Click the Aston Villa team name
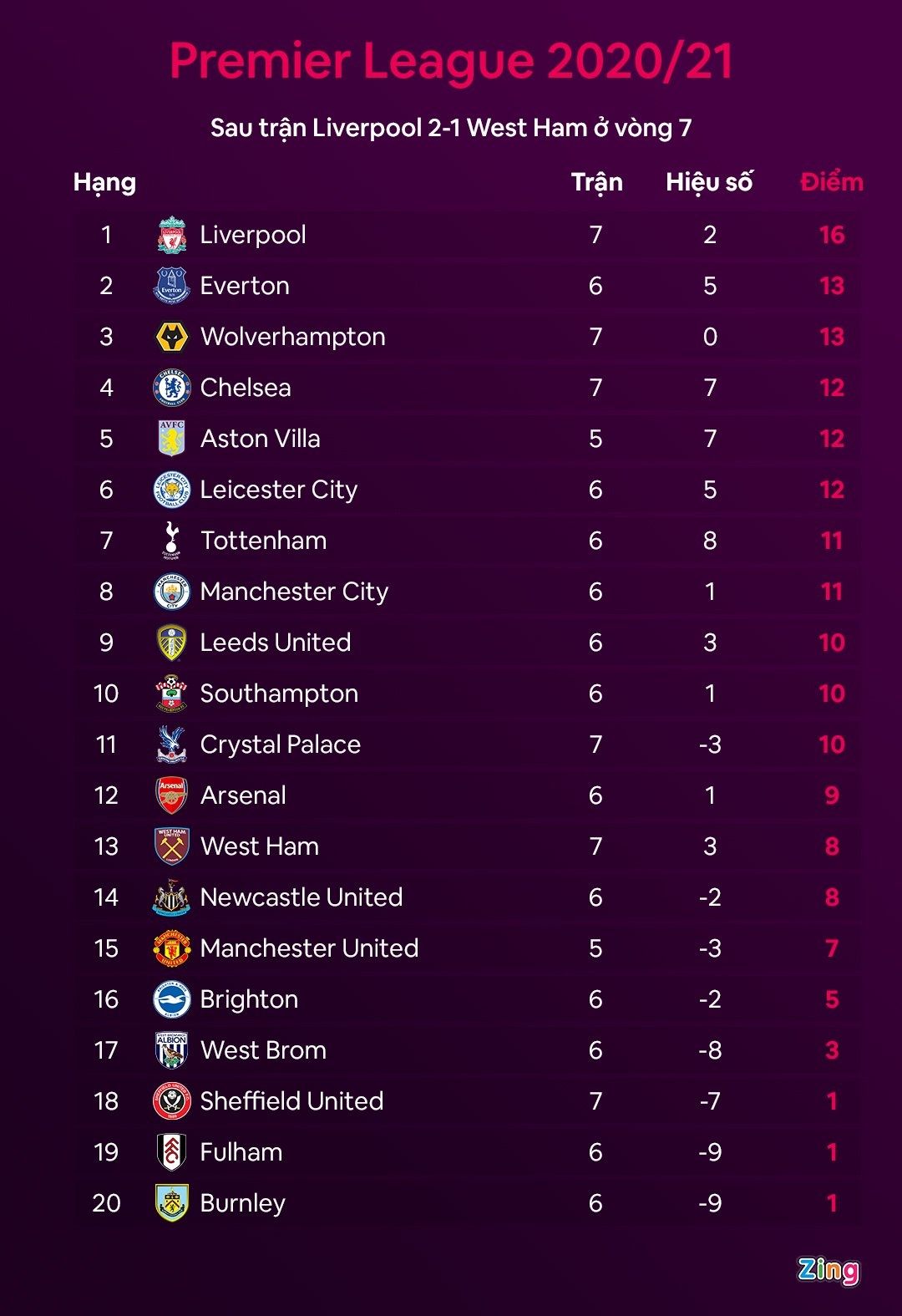The width and height of the screenshot is (902, 1316). (x=260, y=439)
